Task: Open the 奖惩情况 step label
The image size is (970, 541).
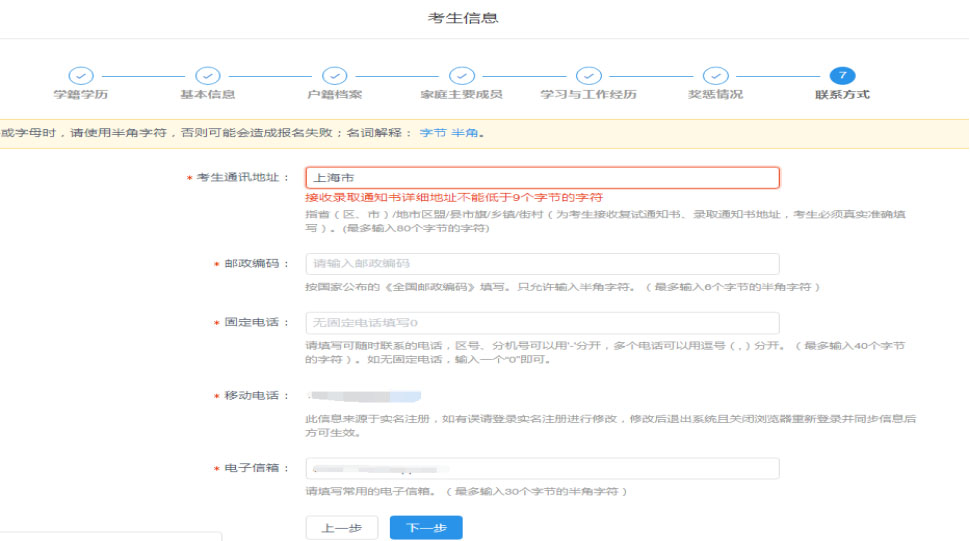Action: 715,95
